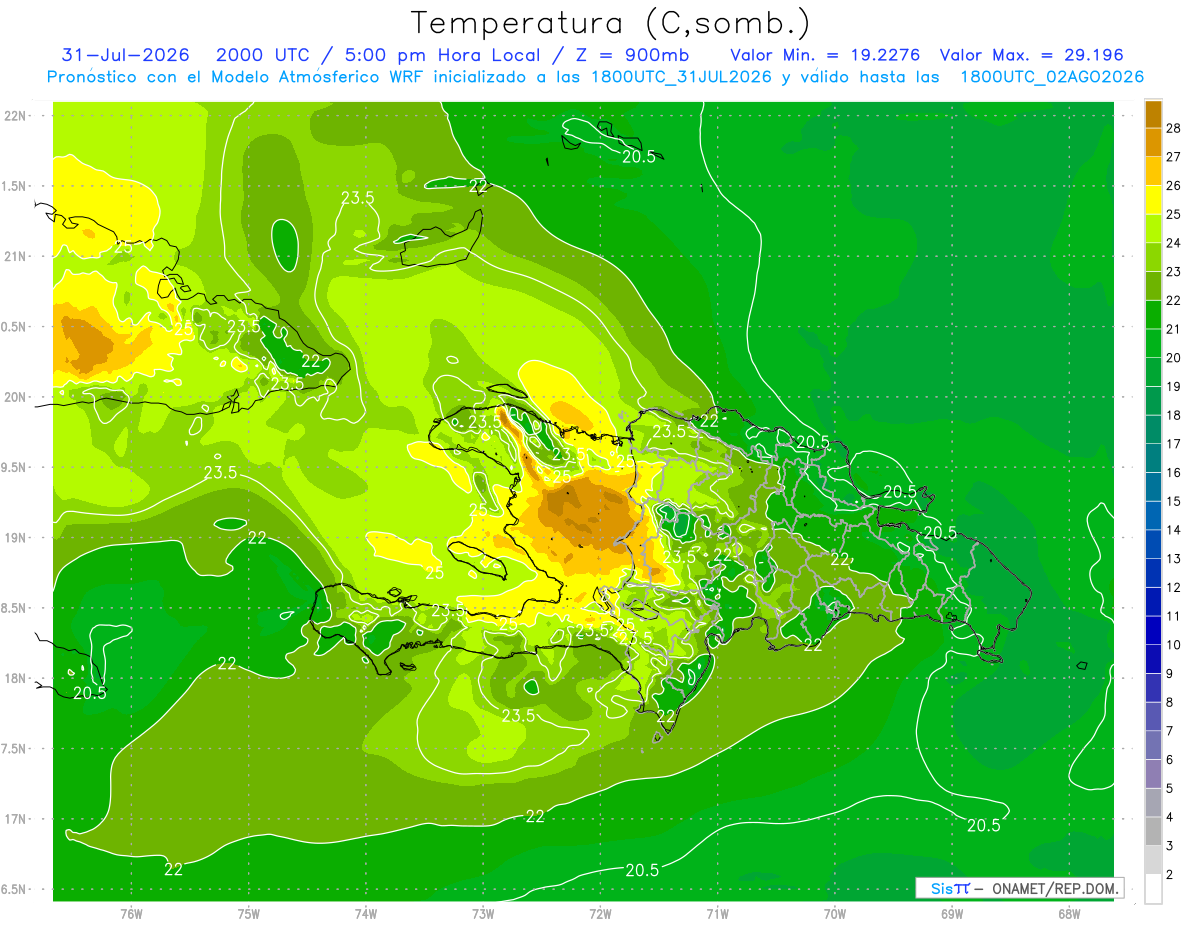Click the blue legend swatch between 12 and 13
The image size is (1200, 927).
pyautogui.click(x=1153, y=573)
